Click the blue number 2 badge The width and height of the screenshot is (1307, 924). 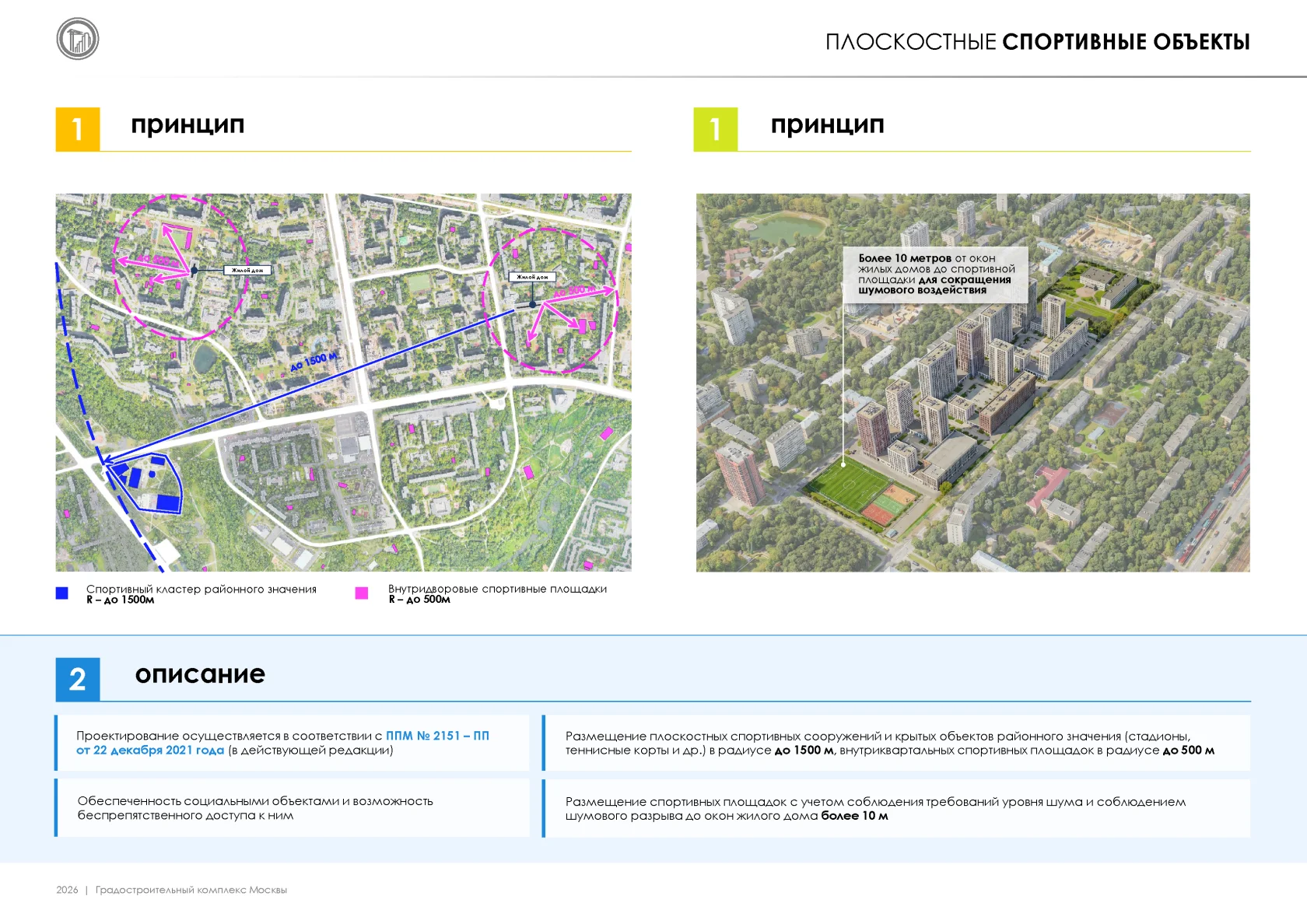(78, 679)
